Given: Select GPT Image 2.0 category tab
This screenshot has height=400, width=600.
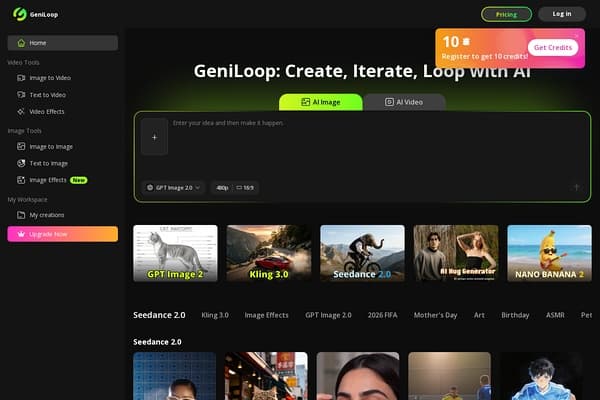Looking at the screenshot, I should [328, 315].
